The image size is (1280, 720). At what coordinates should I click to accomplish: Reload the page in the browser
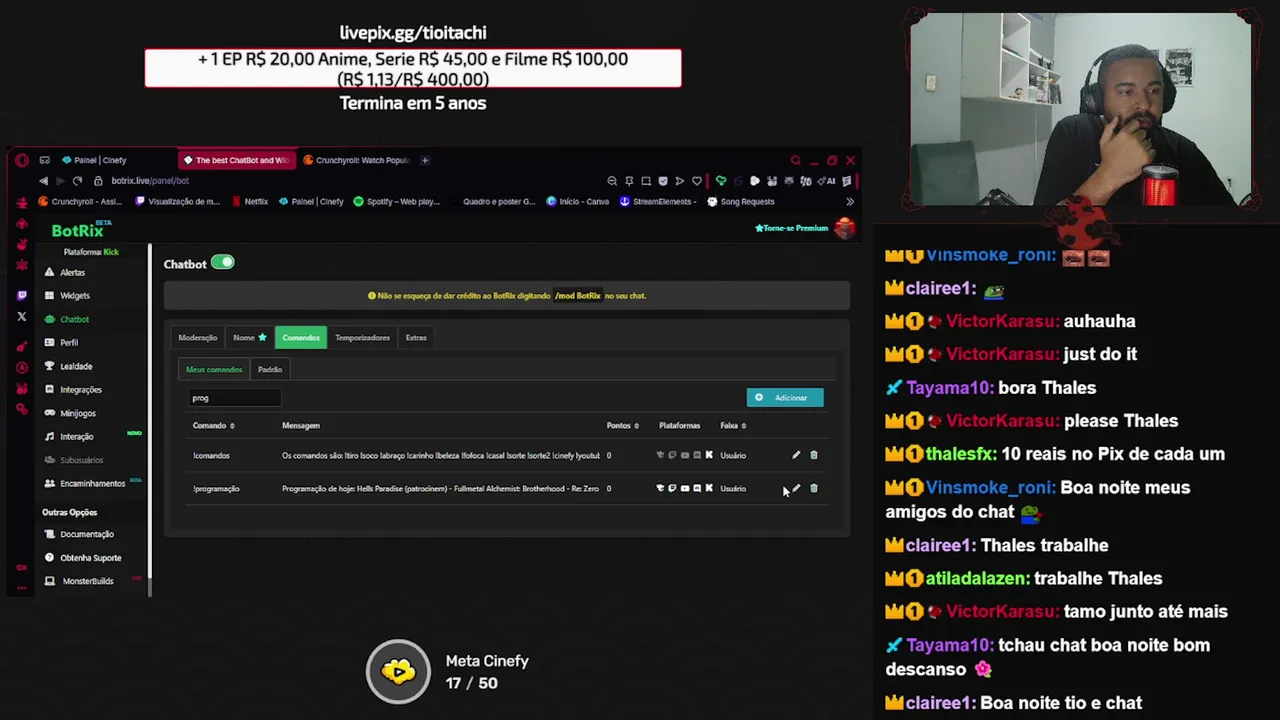click(77, 181)
